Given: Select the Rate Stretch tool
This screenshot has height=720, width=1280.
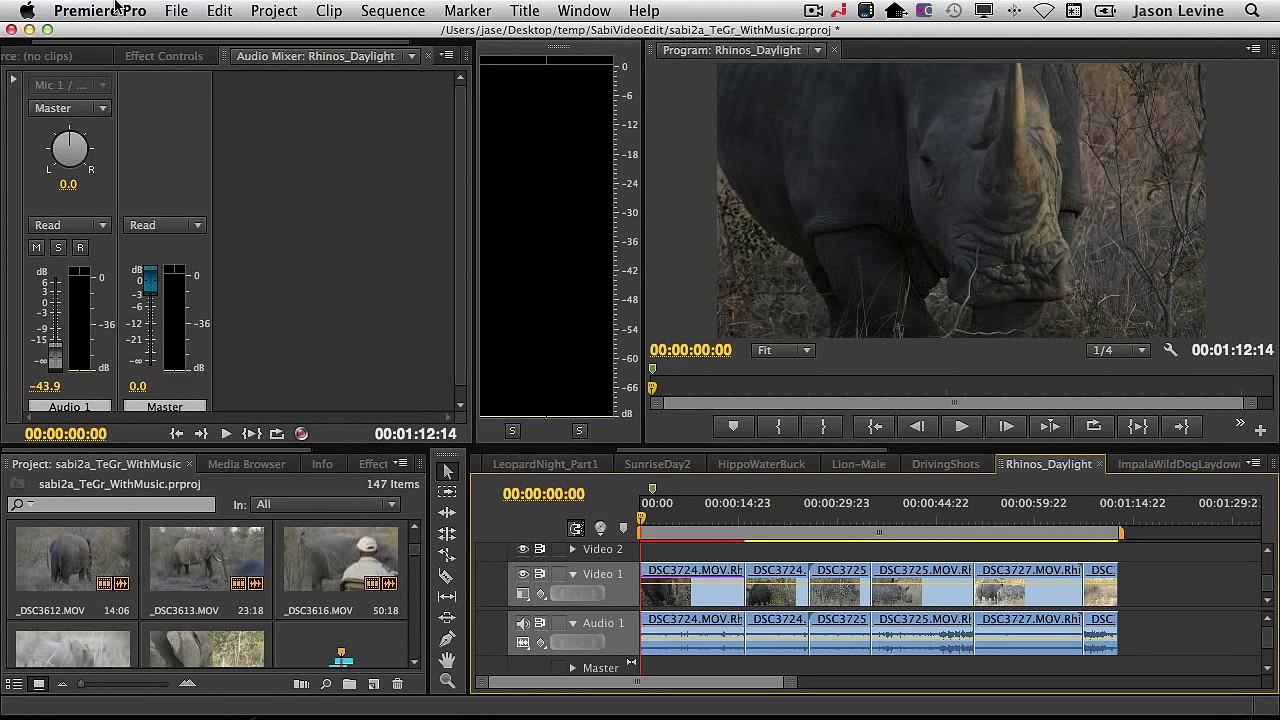Looking at the screenshot, I should (447, 554).
